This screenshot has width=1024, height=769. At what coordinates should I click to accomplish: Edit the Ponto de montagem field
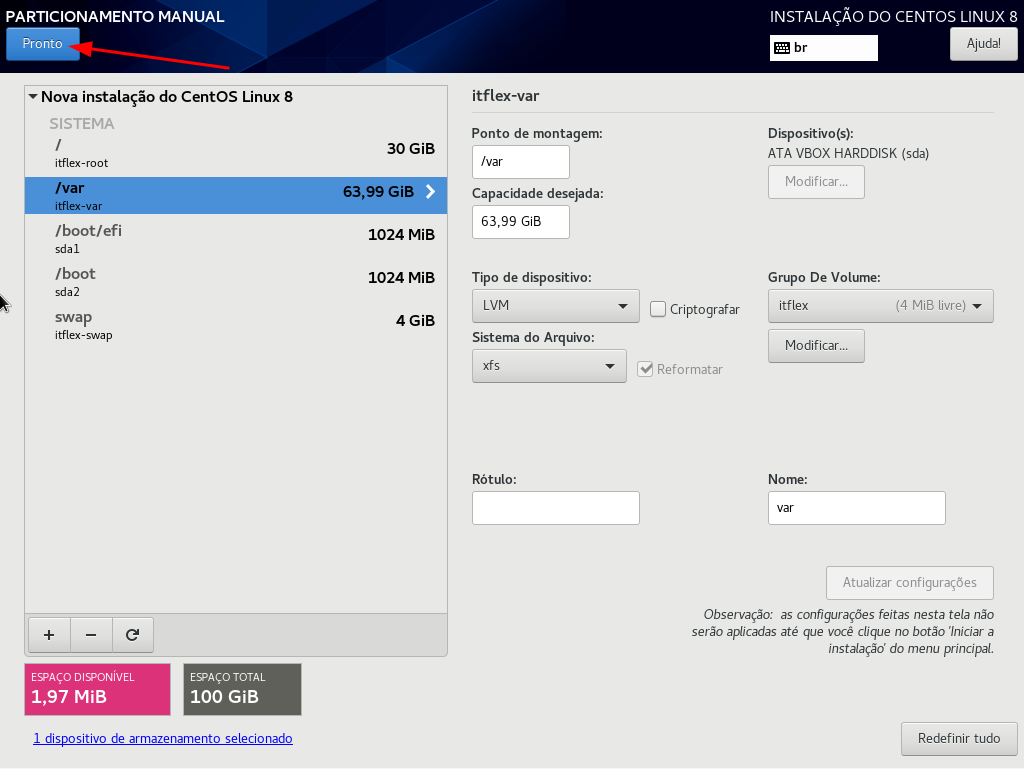520,162
